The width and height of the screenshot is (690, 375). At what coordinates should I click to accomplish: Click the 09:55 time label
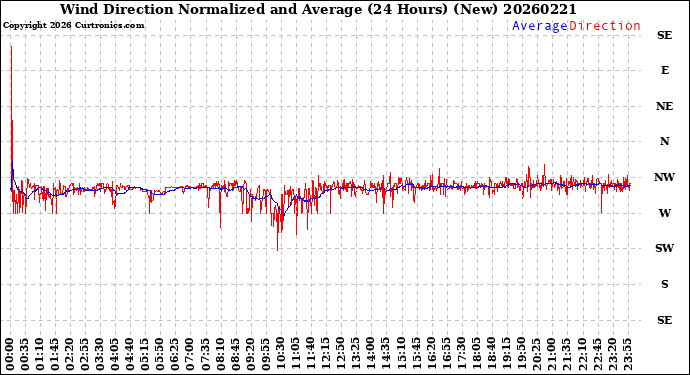click(265, 355)
